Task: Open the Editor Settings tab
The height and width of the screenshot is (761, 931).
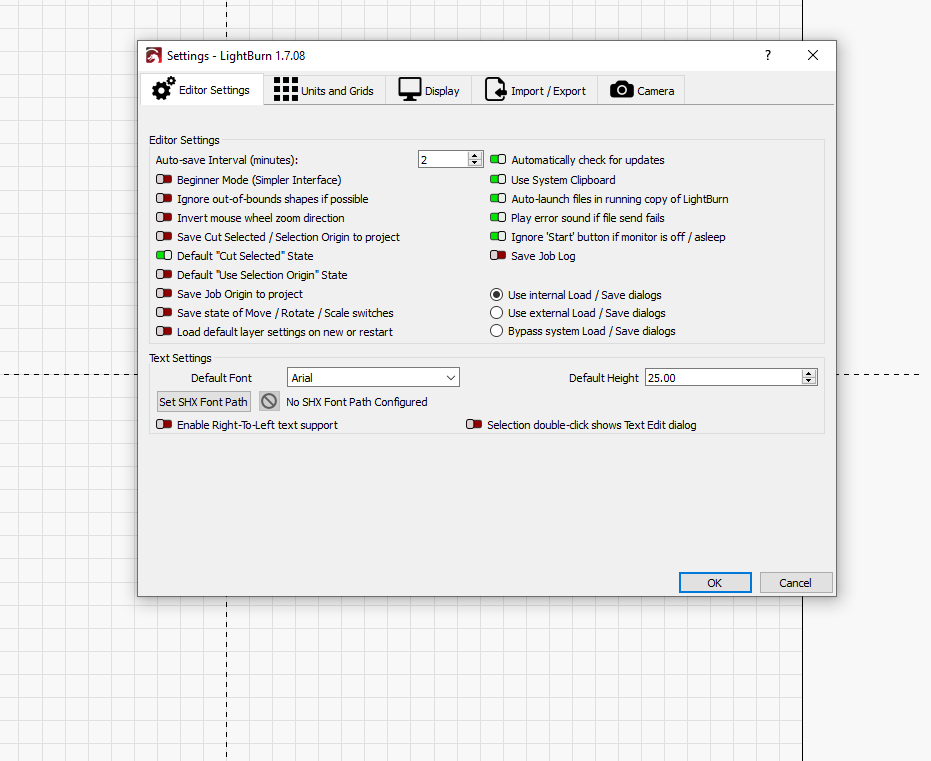Action: 202,90
